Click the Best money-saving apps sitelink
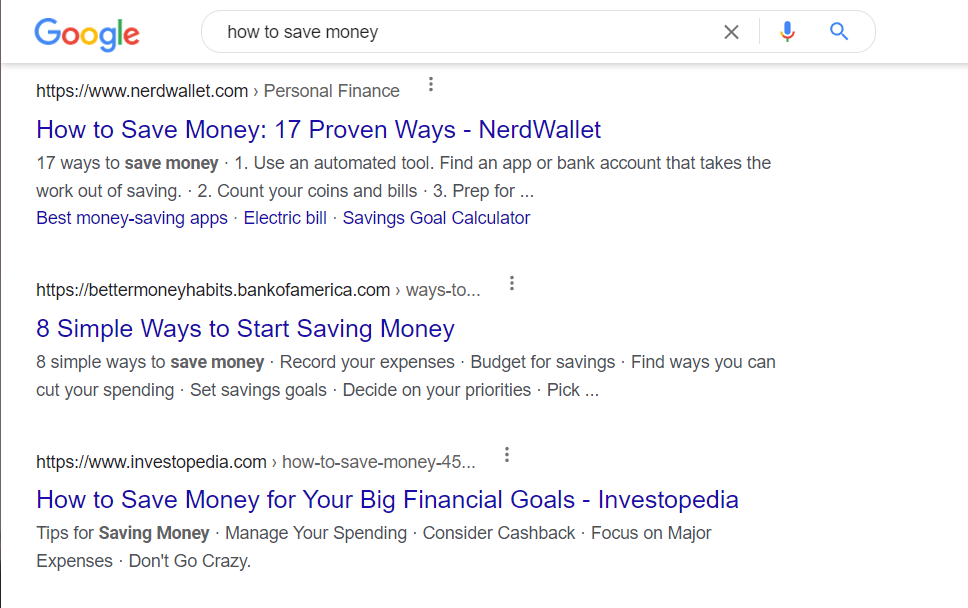 (x=131, y=217)
